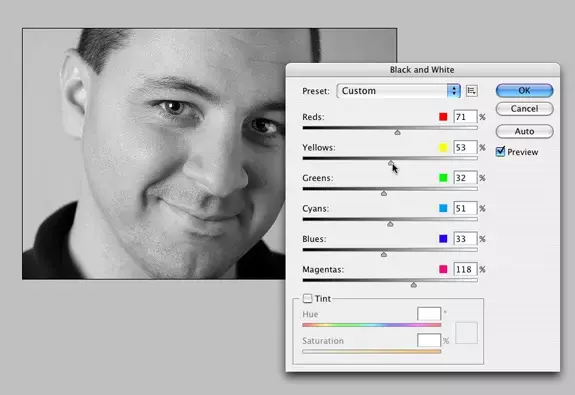Click the Cyans value field showing 51
This screenshot has width=575, height=395.
point(465,208)
